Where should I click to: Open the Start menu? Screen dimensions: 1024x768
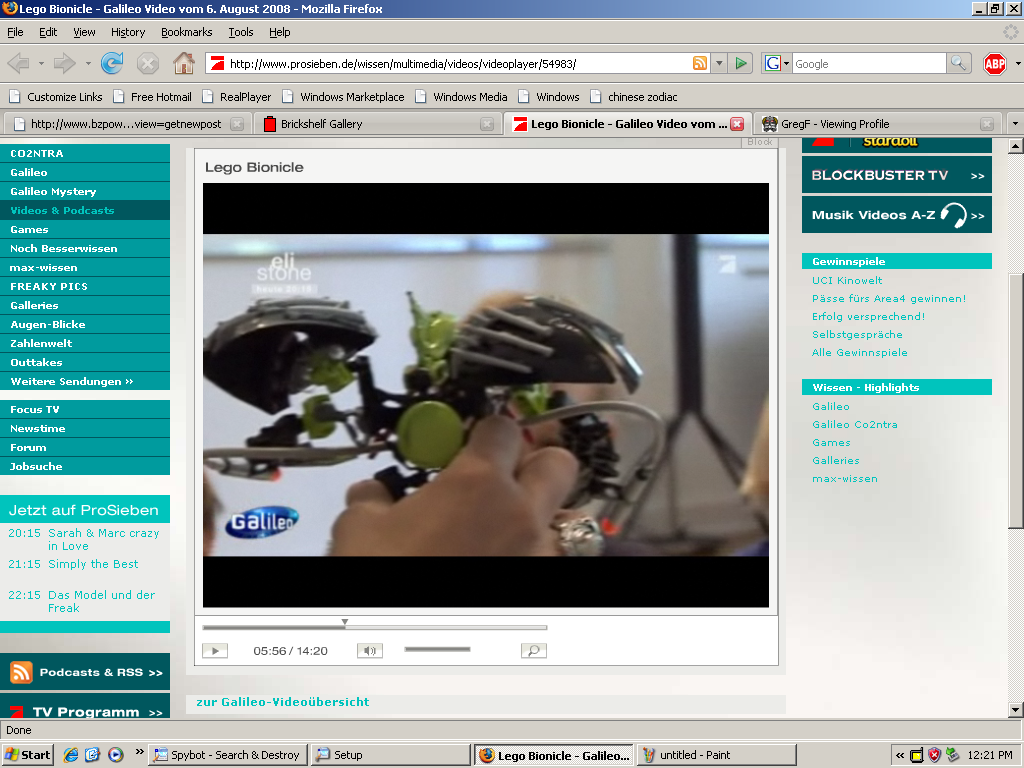click(27, 755)
